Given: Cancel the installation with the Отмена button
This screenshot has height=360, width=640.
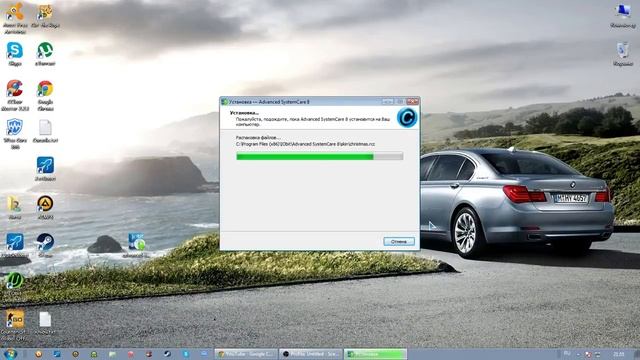Looking at the screenshot, I should [x=399, y=242].
